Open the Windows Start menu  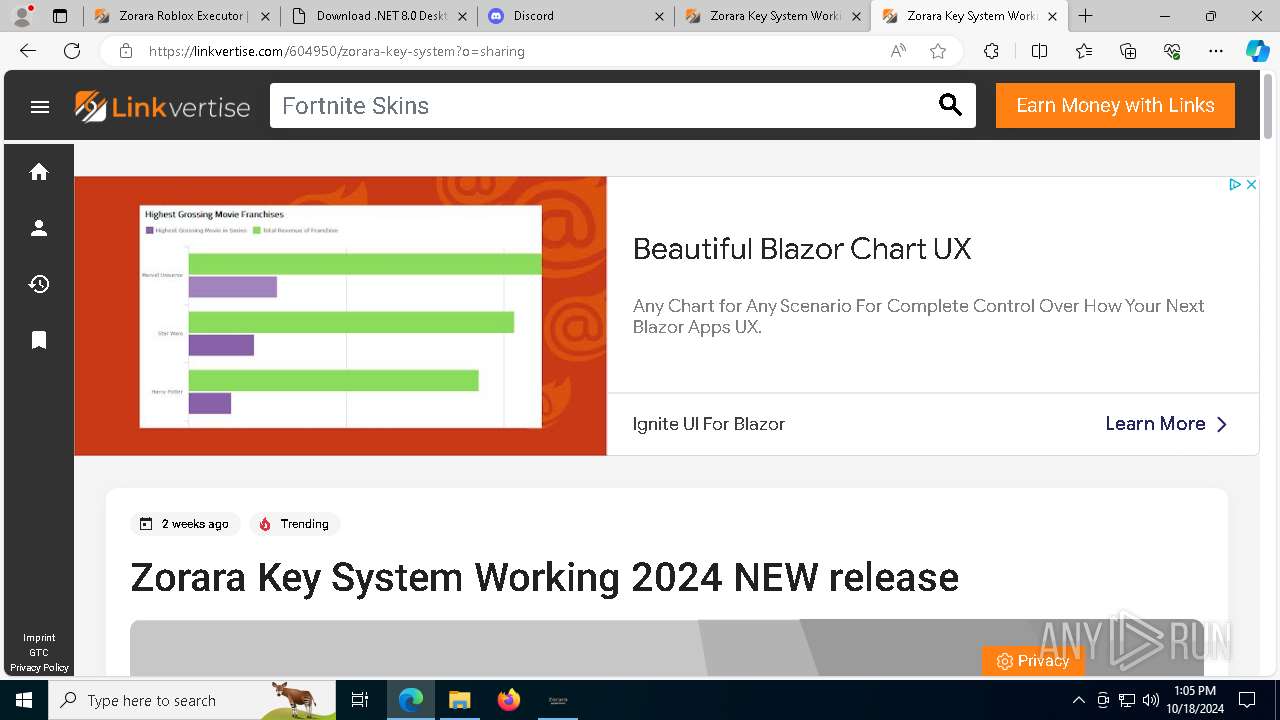pyautogui.click(x=24, y=700)
